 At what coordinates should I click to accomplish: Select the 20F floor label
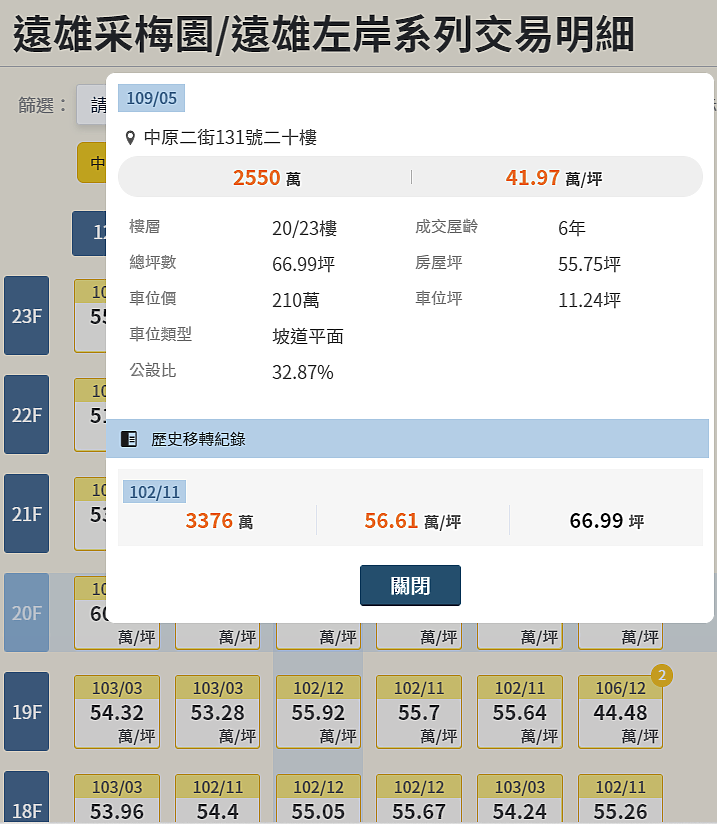26,613
